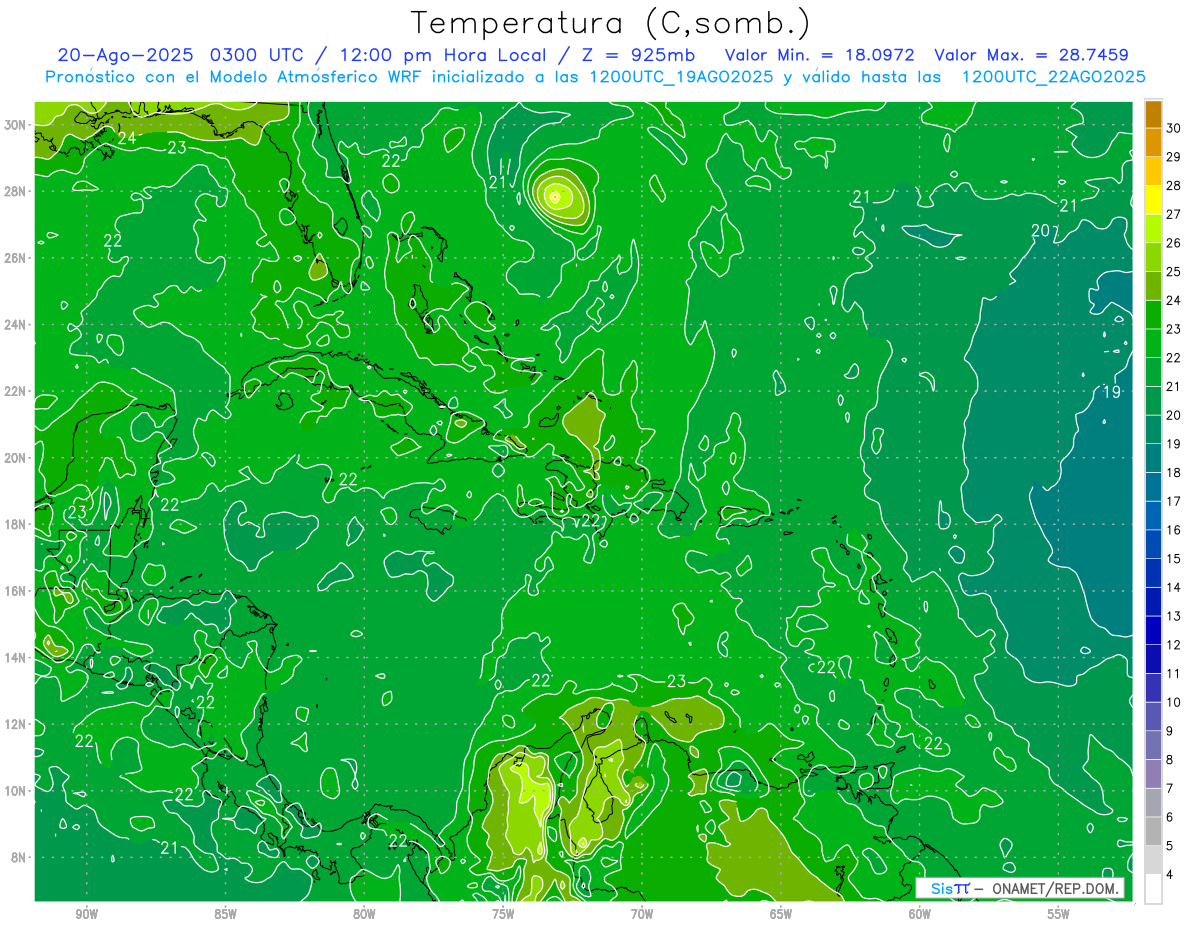Click the hurricane warm-core eye marker
Screen dimensions: 1200x927
(555, 197)
